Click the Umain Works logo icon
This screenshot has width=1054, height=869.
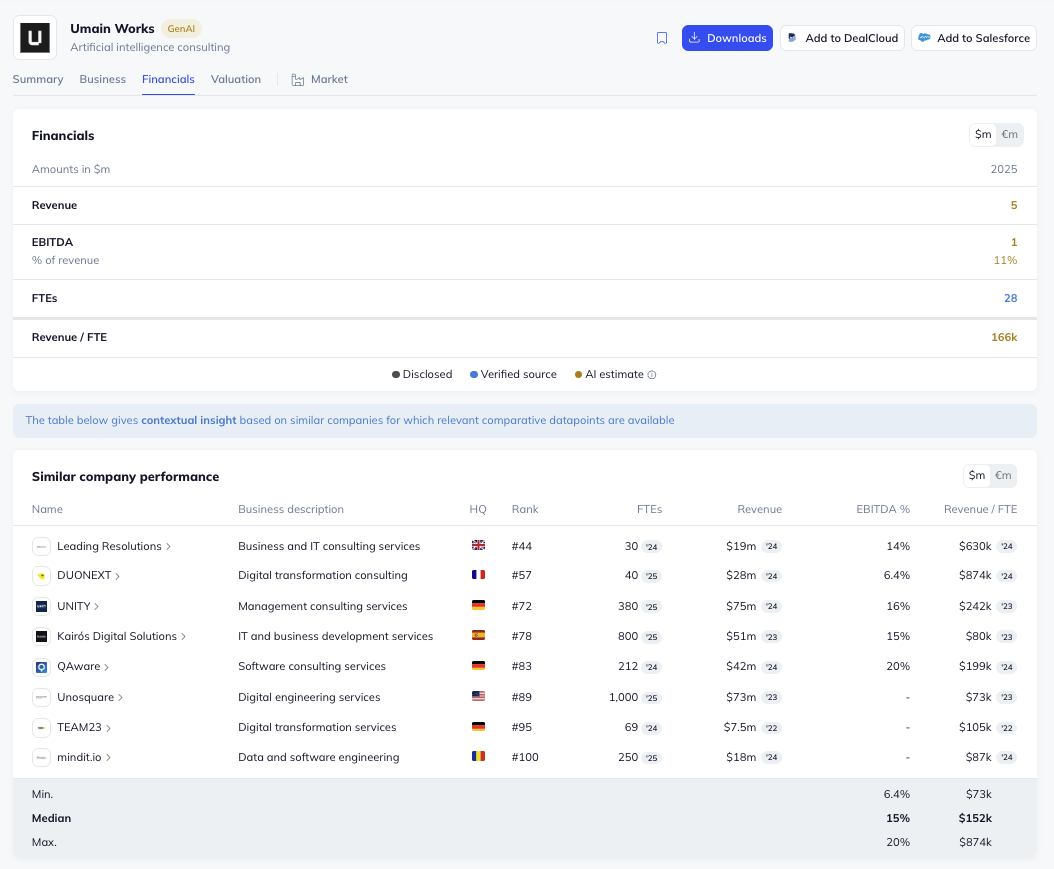(x=35, y=38)
